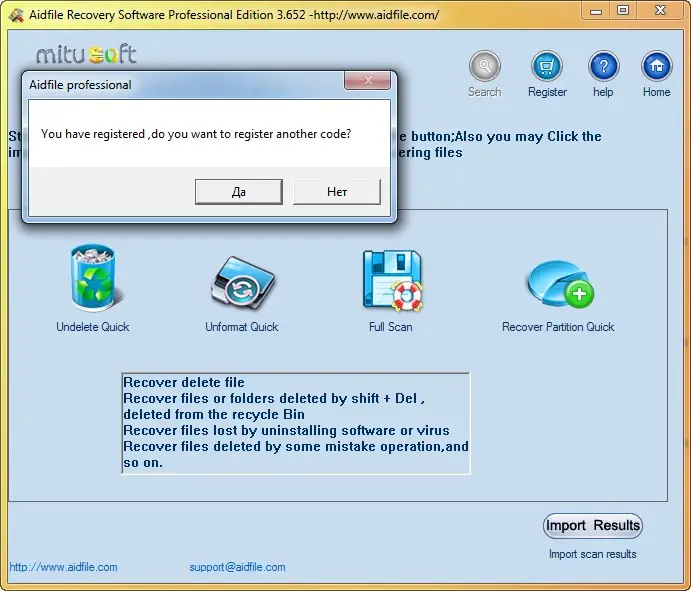
Task: Go to Home via house icon
Action: (657, 67)
